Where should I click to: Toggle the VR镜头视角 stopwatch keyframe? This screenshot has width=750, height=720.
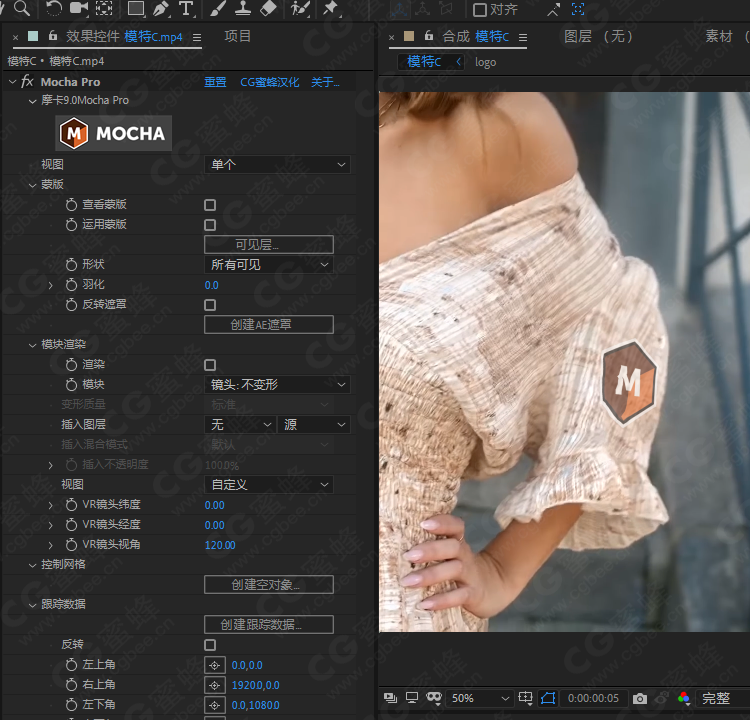(x=71, y=544)
